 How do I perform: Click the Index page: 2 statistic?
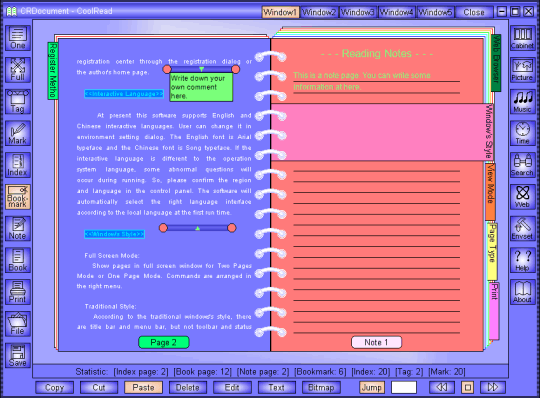pyautogui.click(x=141, y=372)
